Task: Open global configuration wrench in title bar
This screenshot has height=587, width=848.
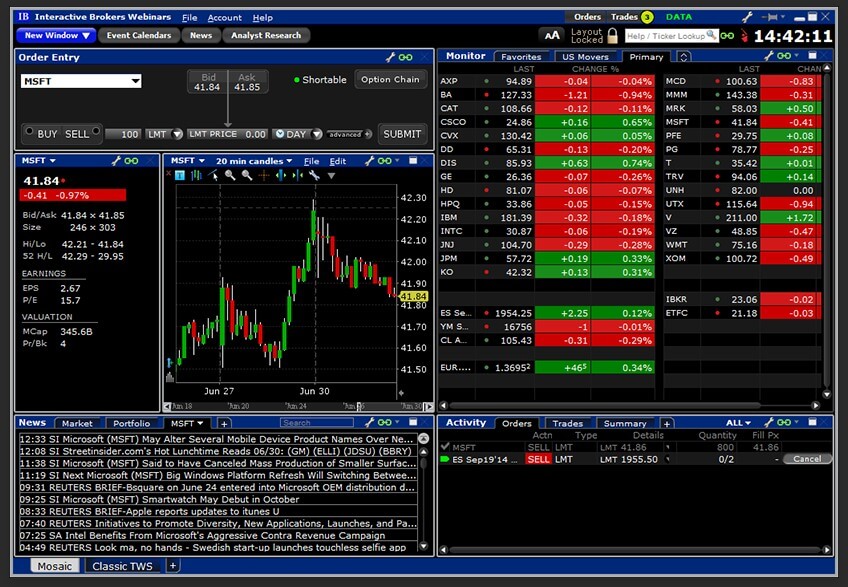Action: coord(747,17)
